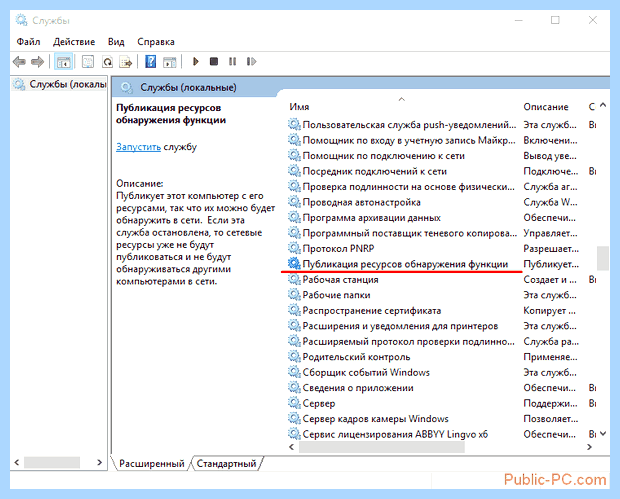
Task: Click the Forward arrow toolbar icon
Action: pos(38,62)
